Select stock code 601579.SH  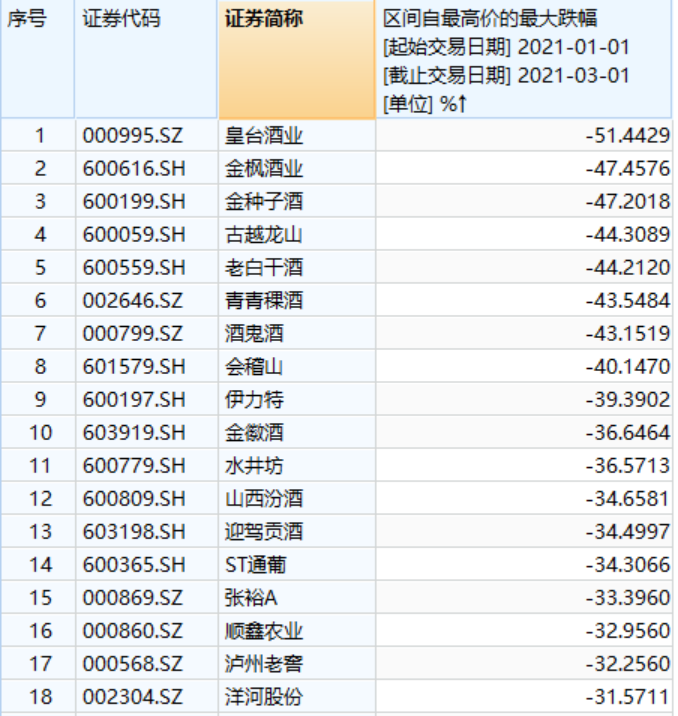[134, 366]
